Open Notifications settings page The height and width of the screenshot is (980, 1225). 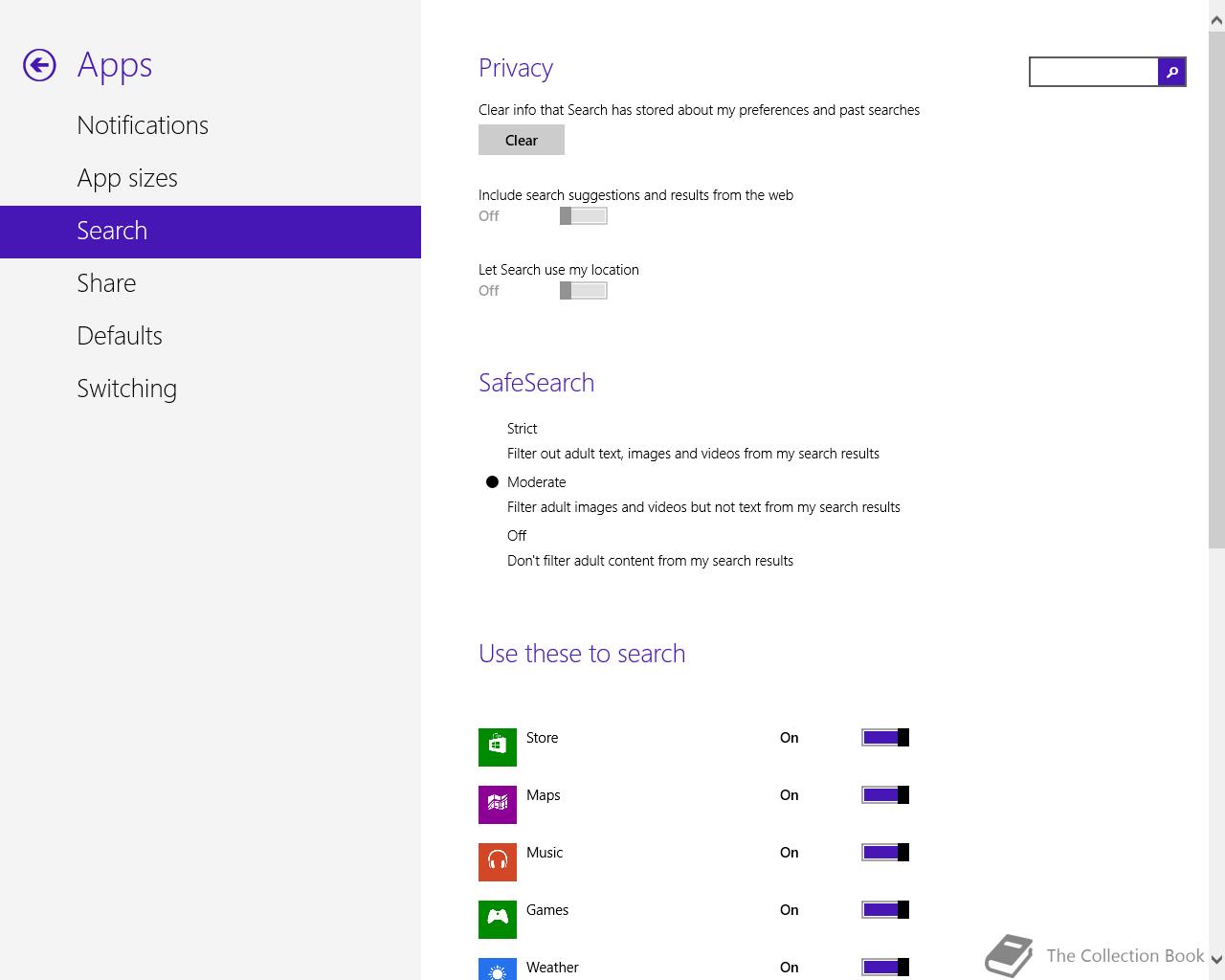click(143, 125)
